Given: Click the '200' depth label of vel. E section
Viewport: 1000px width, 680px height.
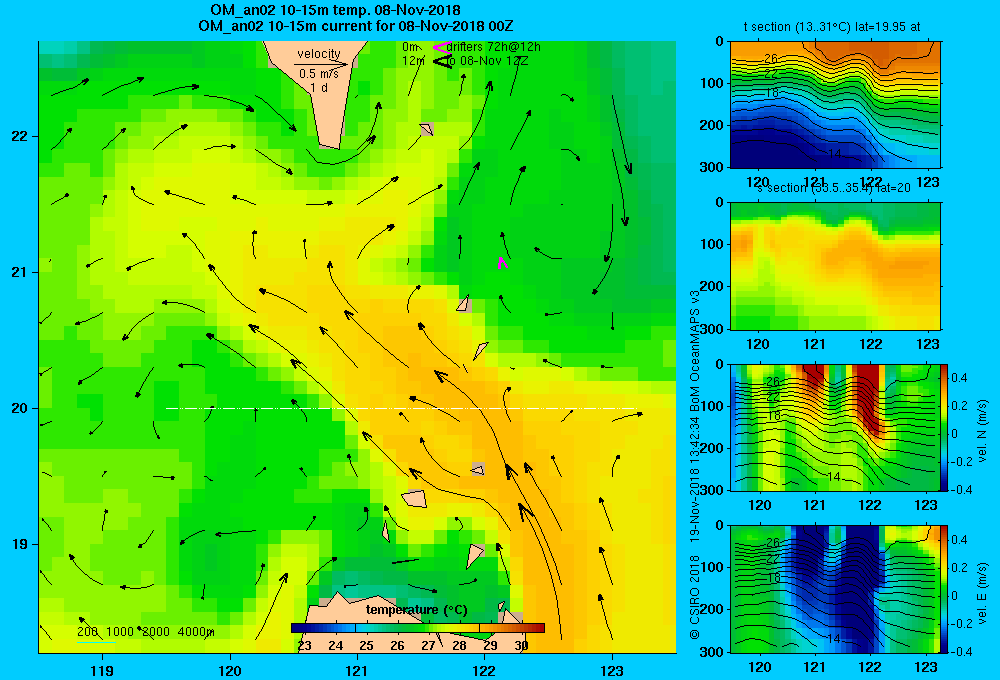Looking at the screenshot, I should [x=713, y=609].
